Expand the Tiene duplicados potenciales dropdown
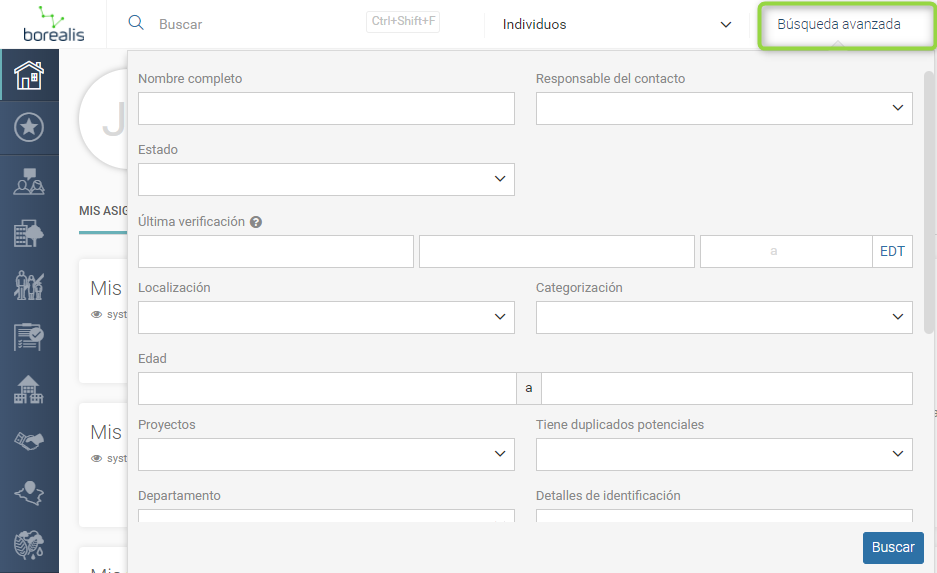 724,454
